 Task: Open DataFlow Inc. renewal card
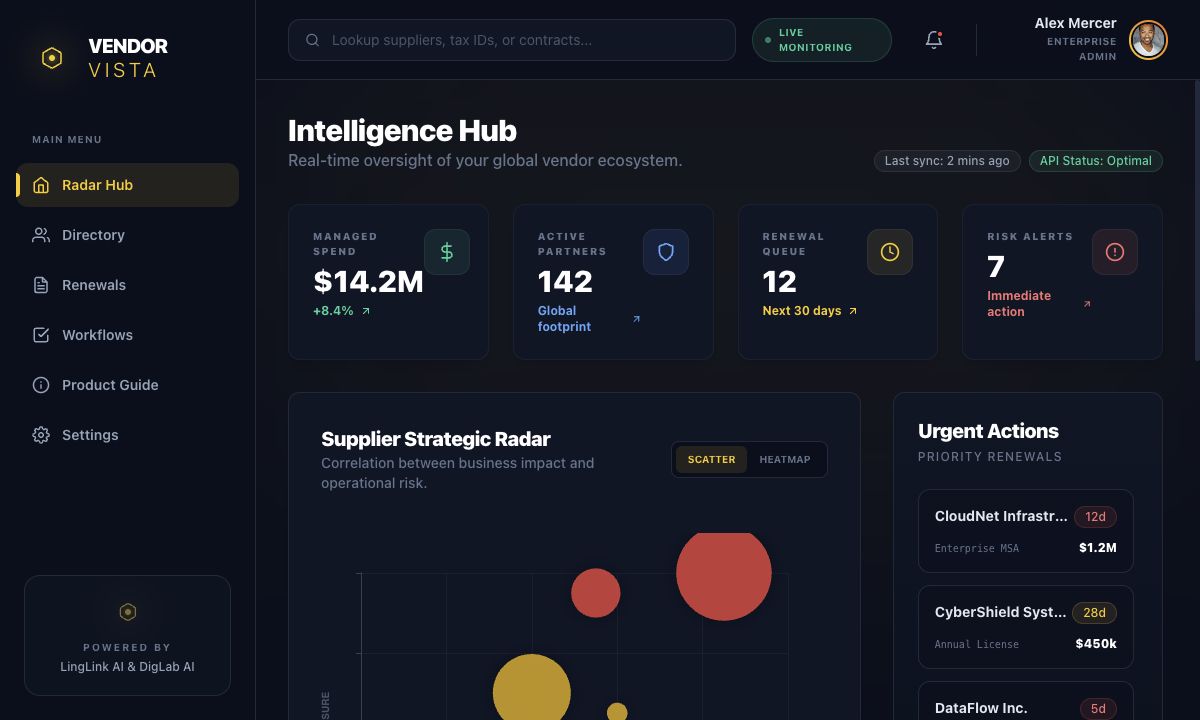[1026, 701]
